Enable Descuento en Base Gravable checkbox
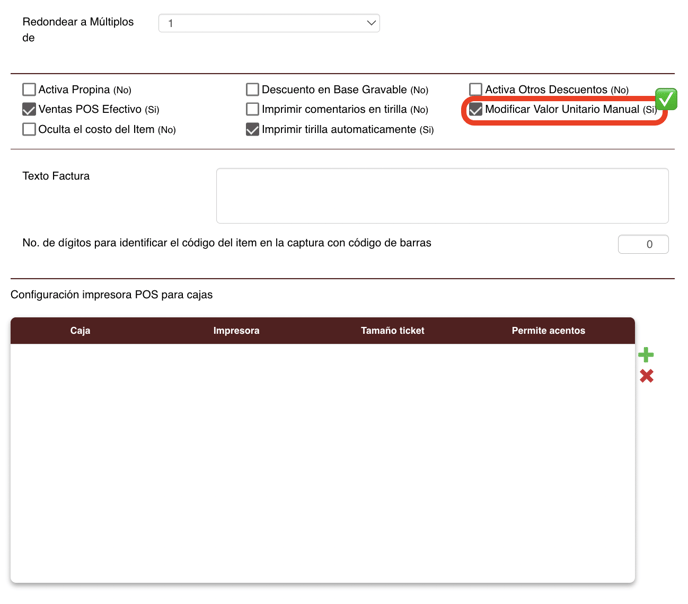 click(x=252, y=89)
